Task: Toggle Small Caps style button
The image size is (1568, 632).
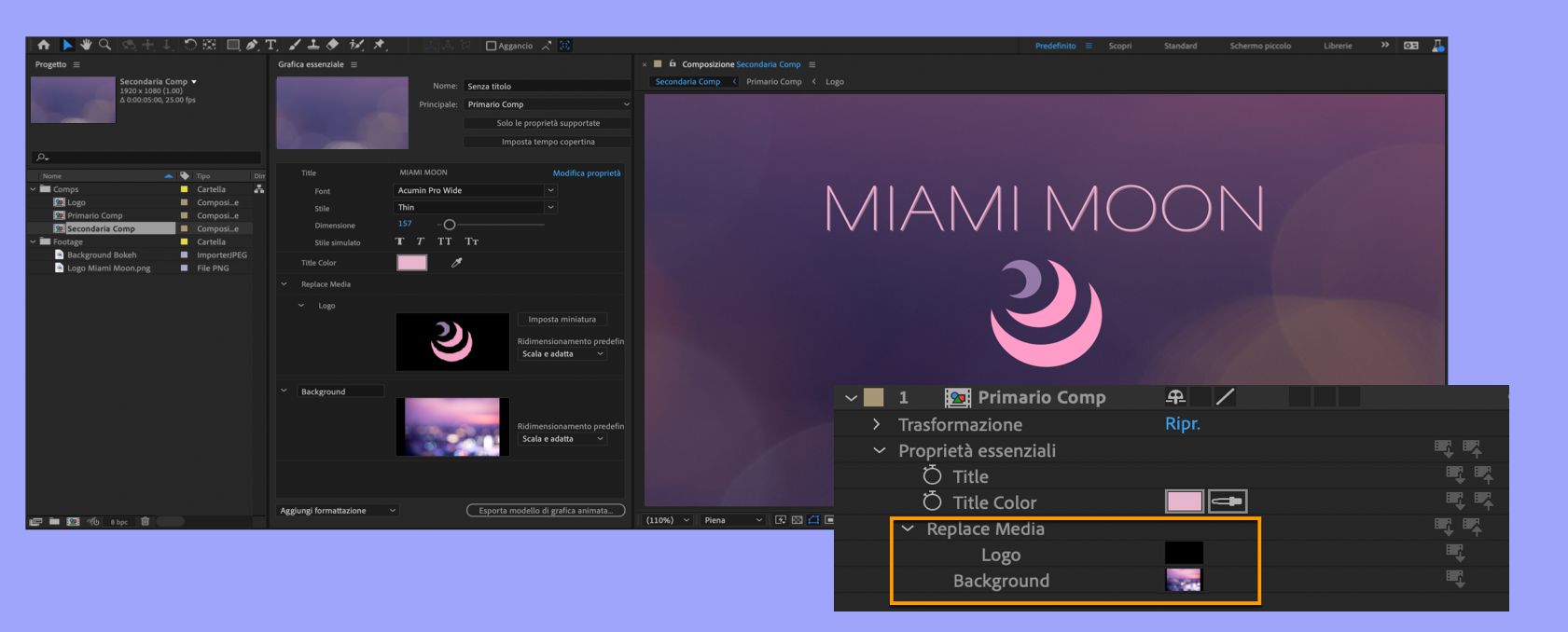Action: coord(472,241)
